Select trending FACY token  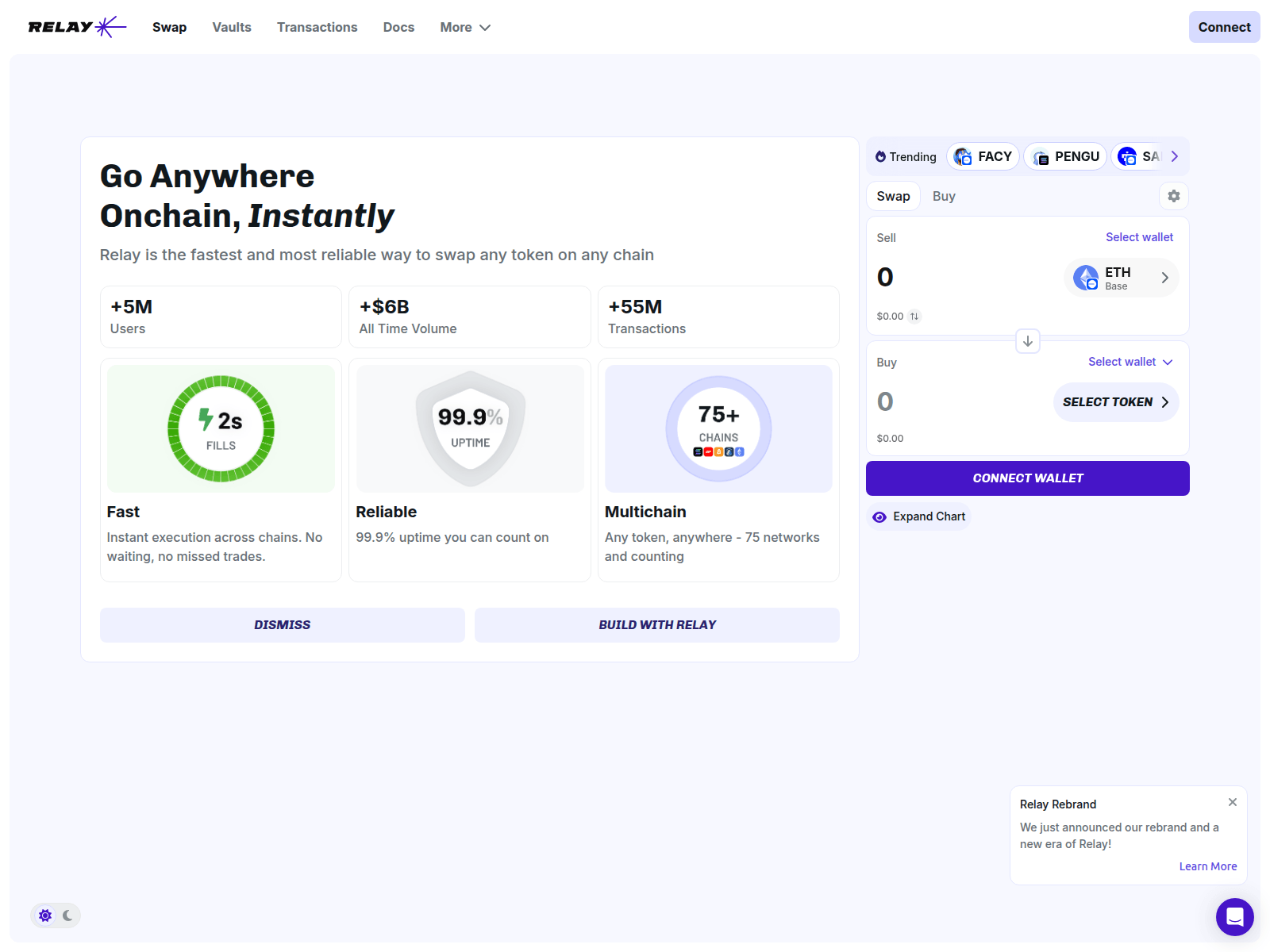tap(983, 157)
